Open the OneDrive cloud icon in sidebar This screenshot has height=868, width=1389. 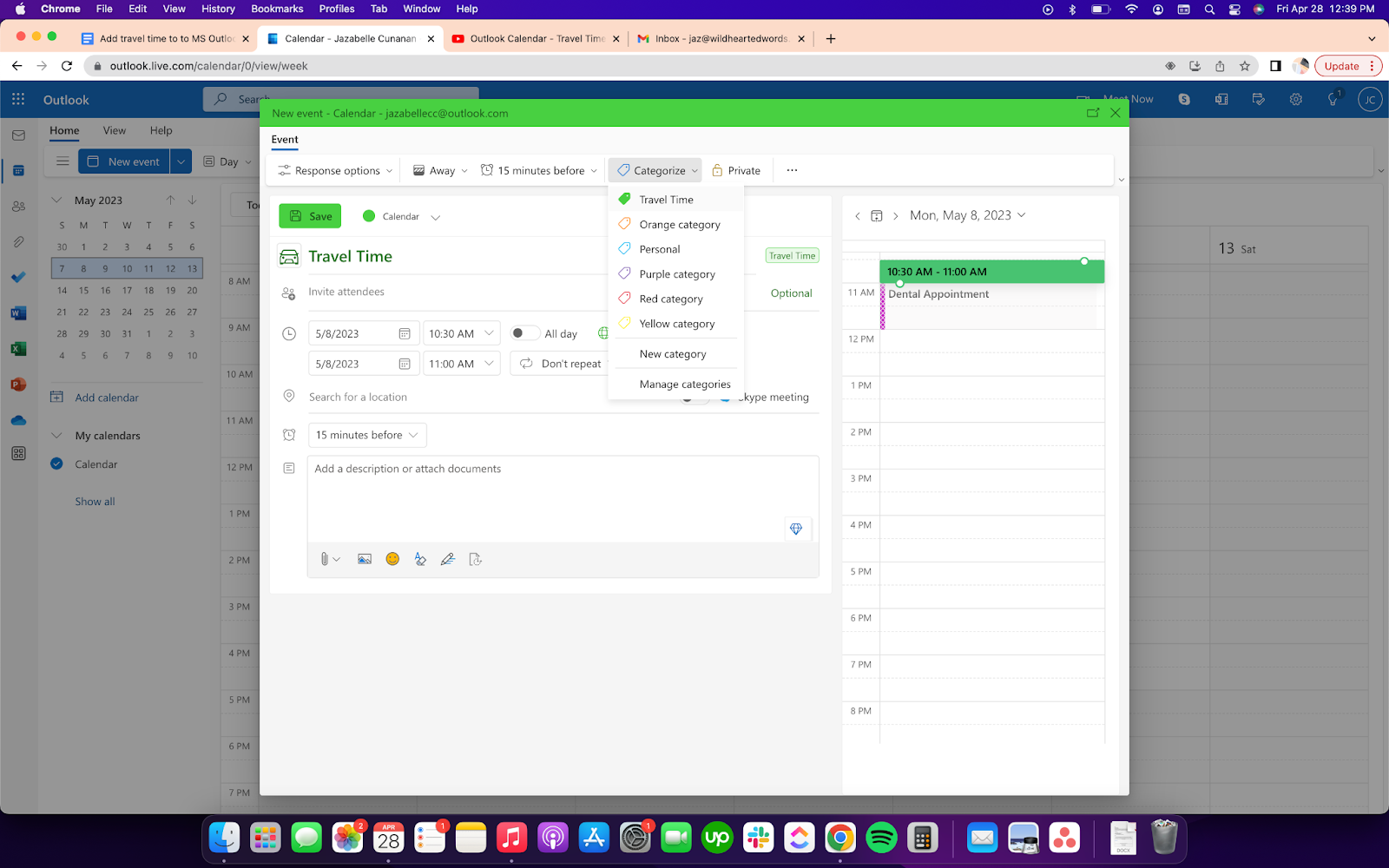pyautogui.click(x=18, y=420)
